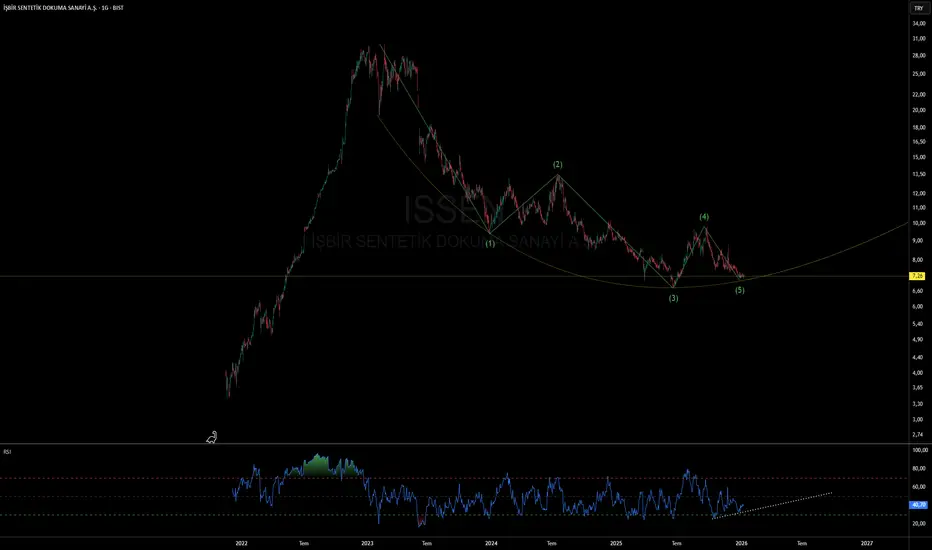This screenshot has width=932, height=550.
Task: Click the 5,40 price scale label
Action: [919, 324]
